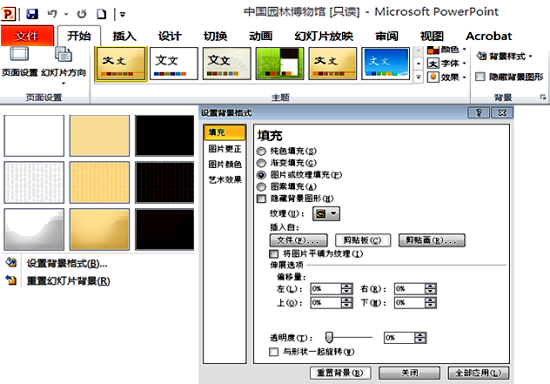The width and height of the screenshot is (550, 384).
Task: Select 图片更正 in the dialog sidebar
Action: 225,149
